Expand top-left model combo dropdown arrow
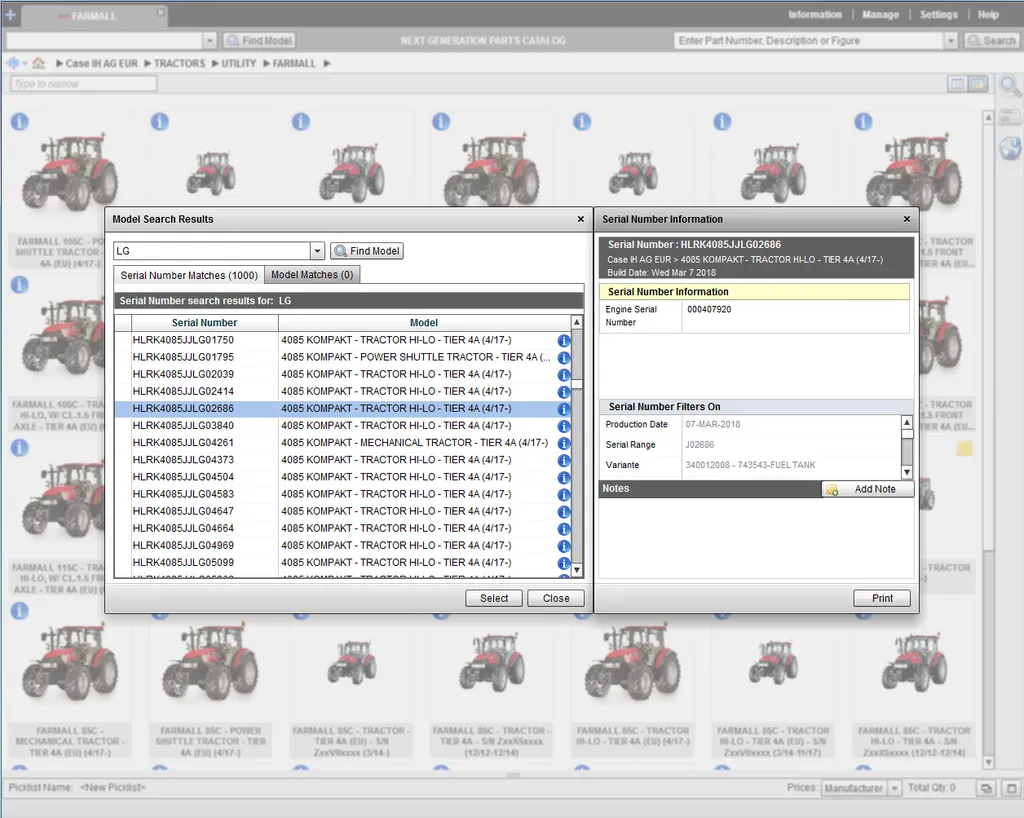 click(x=209, y=40)
